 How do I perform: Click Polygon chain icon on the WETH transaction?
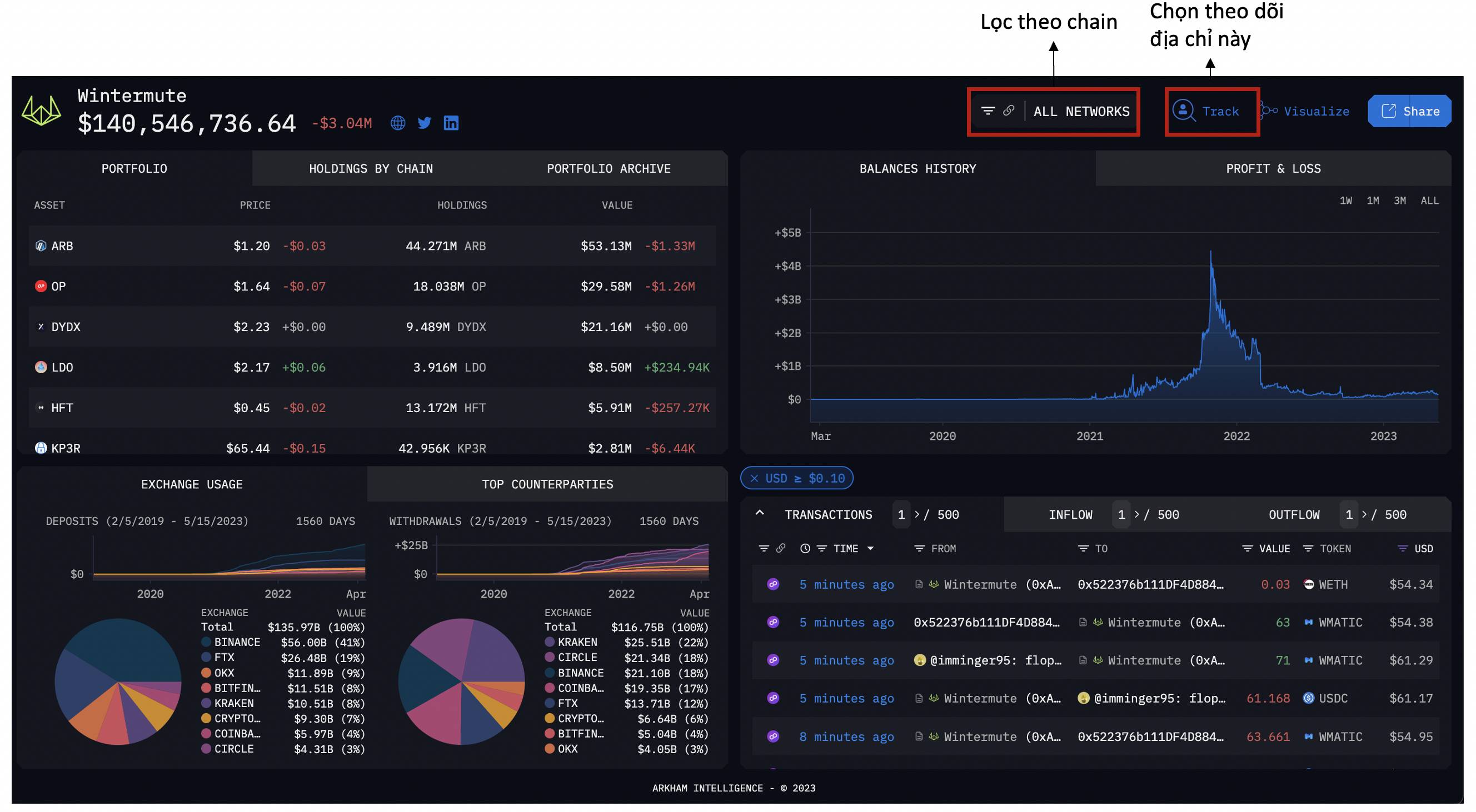[773, 585]
